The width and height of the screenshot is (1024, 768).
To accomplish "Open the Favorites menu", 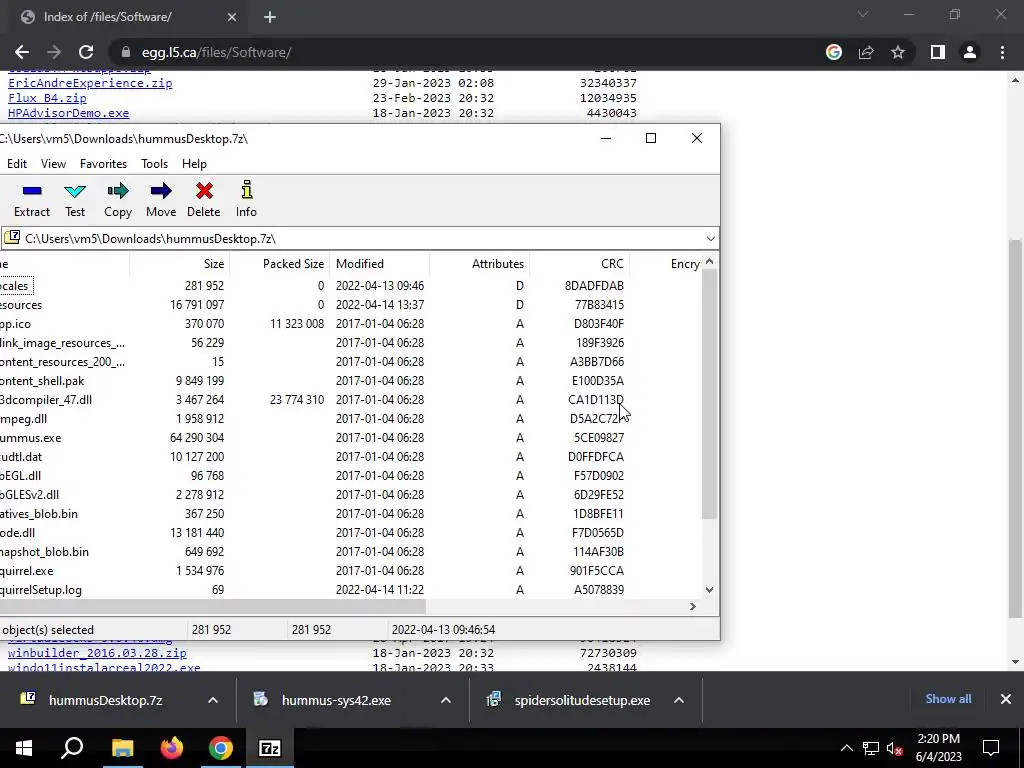I will (x=103, y=164).
